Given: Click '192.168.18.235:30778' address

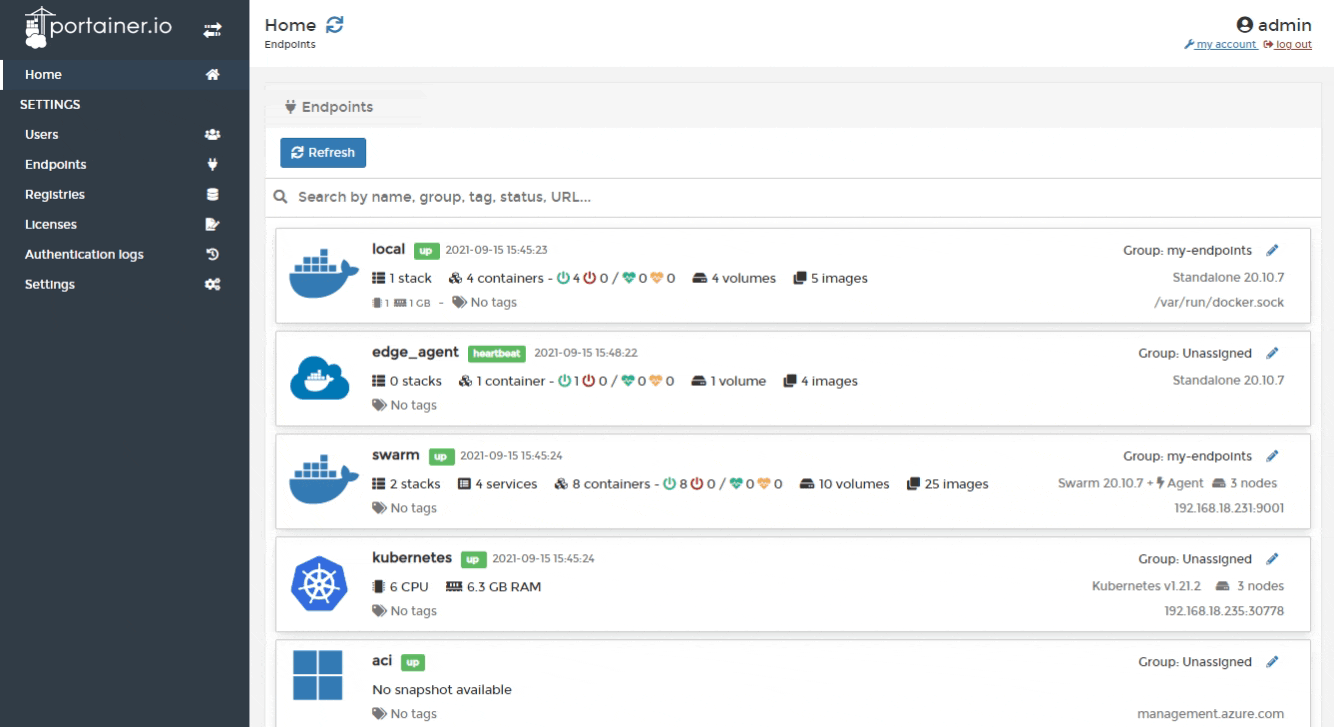Looking at the screenshot, I should pos(1225,611).
